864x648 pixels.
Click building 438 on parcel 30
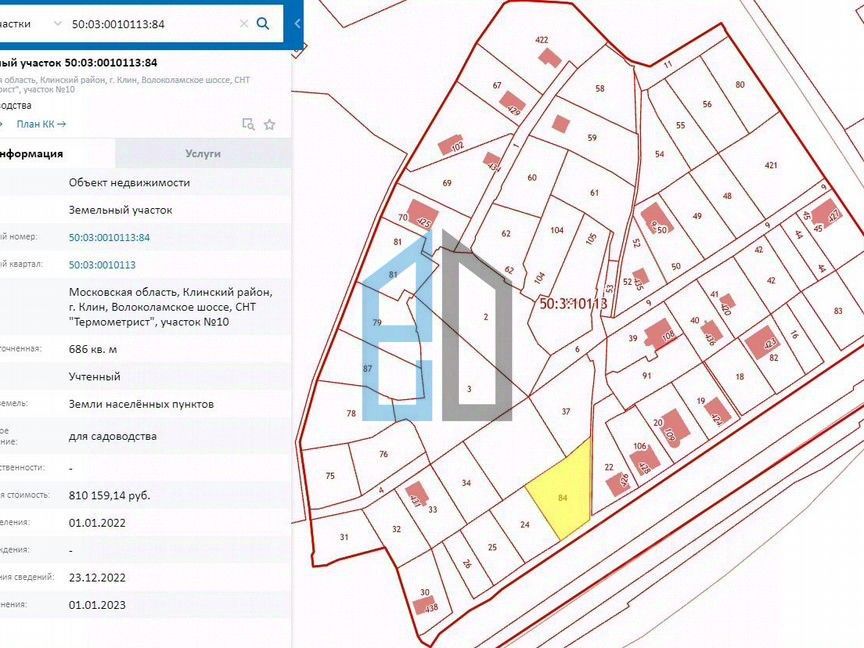(426, 606)
